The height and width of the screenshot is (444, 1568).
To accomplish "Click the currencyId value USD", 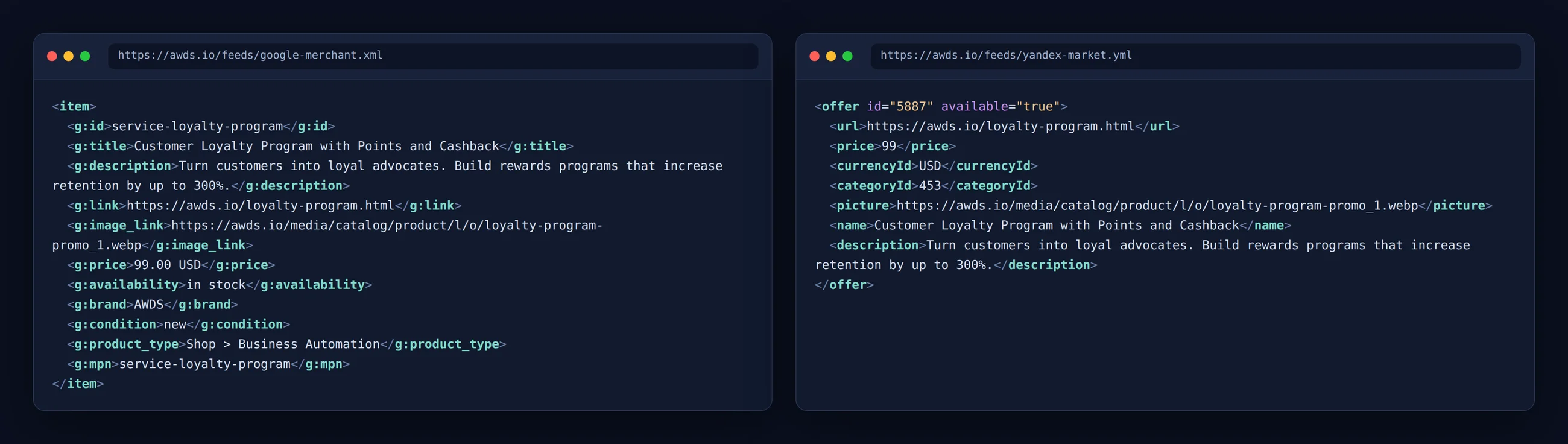I will [x=930, y=166].
